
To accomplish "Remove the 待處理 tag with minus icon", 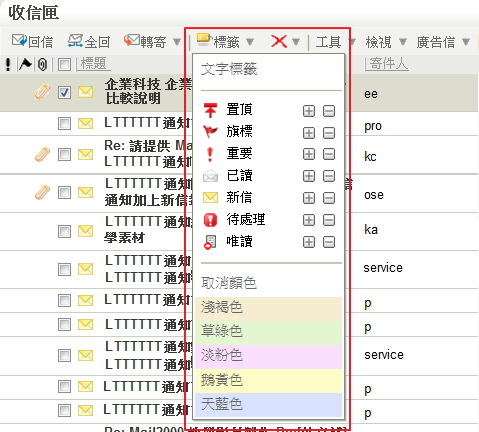I will click(x=329, y=220).
